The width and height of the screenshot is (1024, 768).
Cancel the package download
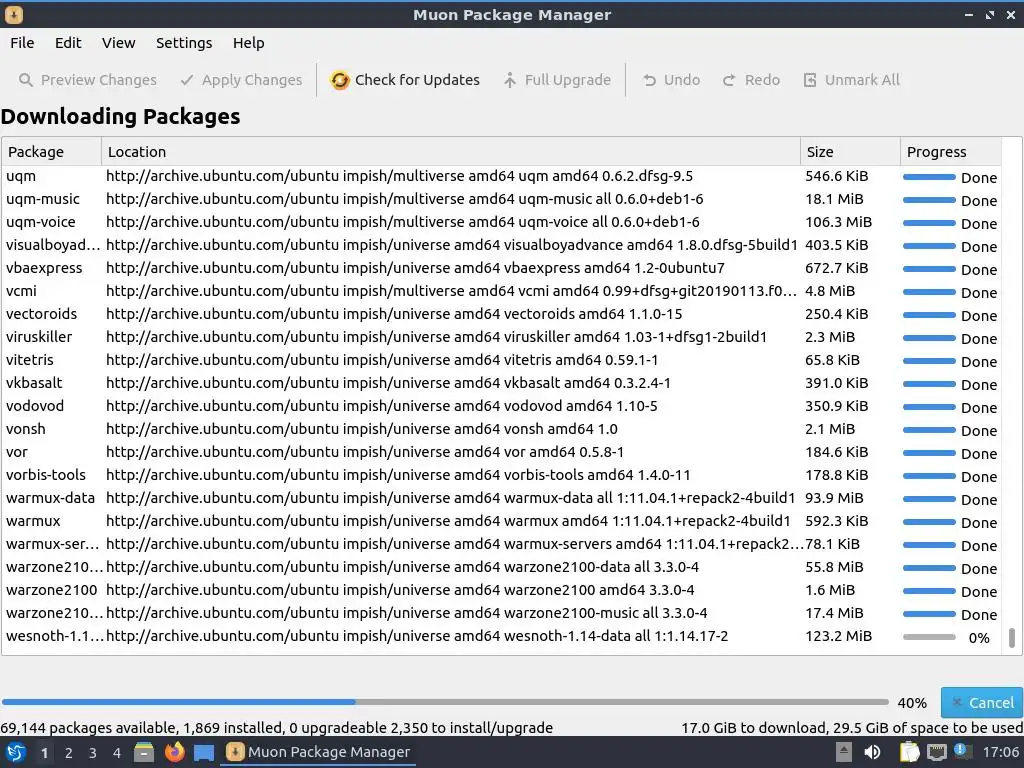pos(982,703)
